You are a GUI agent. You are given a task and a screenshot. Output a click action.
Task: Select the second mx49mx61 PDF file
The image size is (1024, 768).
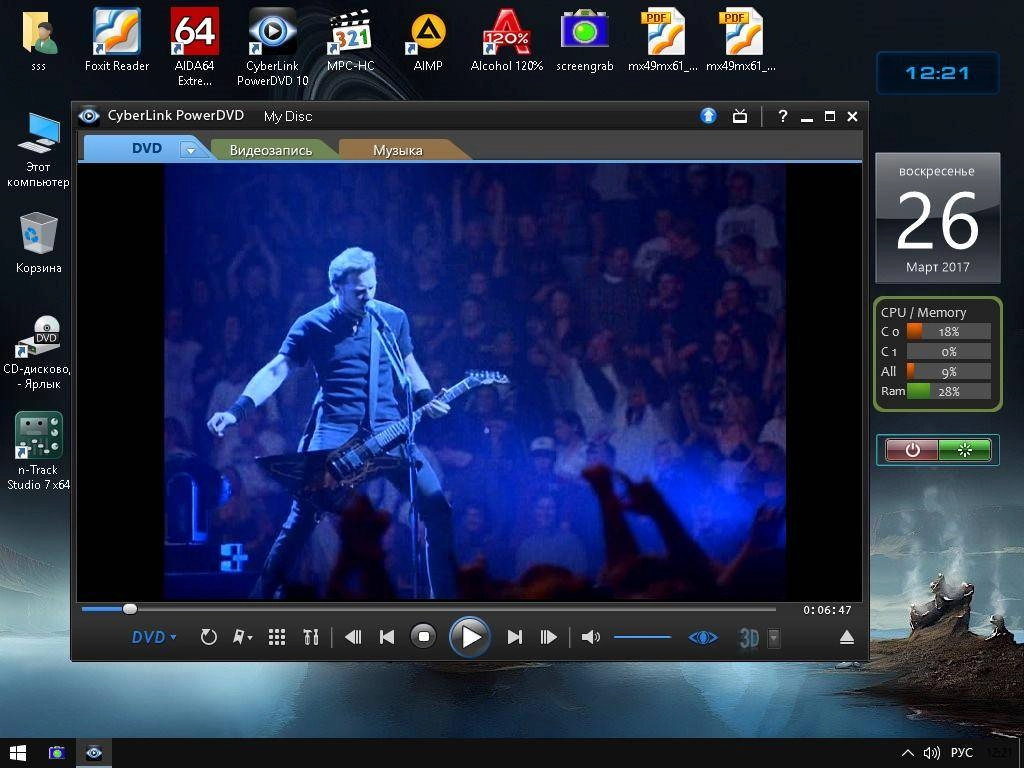[741, 40]
